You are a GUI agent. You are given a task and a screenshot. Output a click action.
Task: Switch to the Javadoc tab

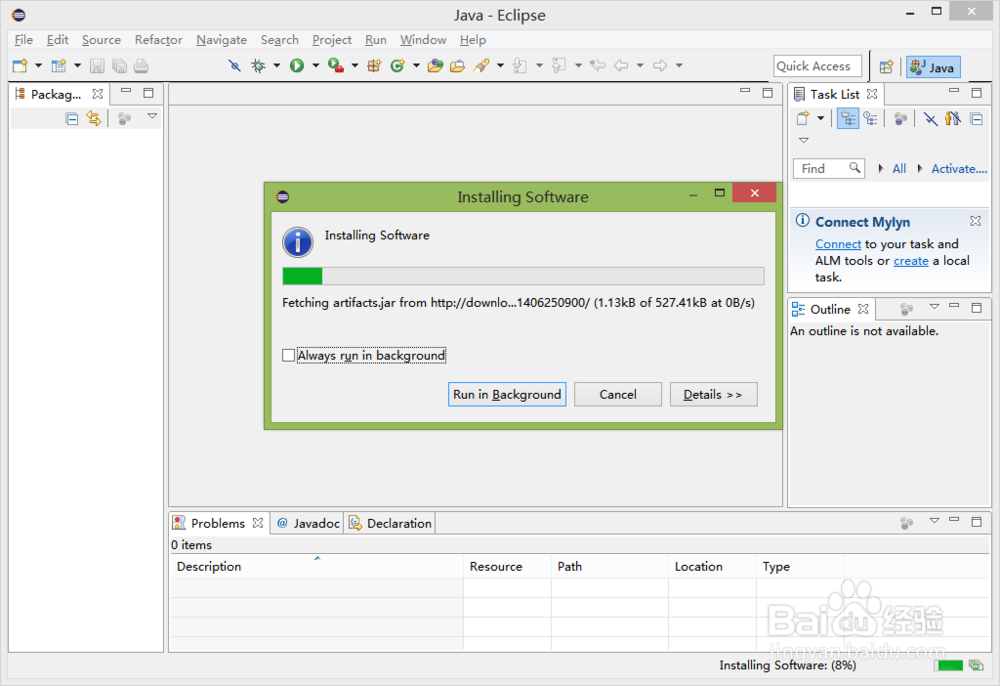(x=307, y=523)
